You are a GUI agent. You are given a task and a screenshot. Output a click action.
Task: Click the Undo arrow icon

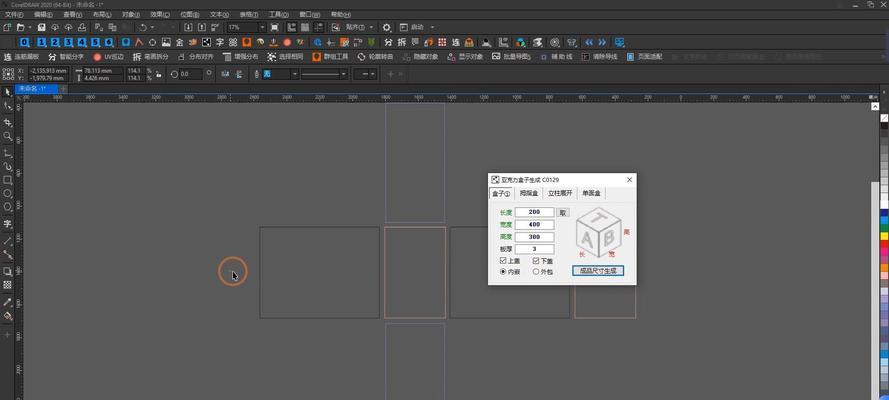(x=143, y=27)
